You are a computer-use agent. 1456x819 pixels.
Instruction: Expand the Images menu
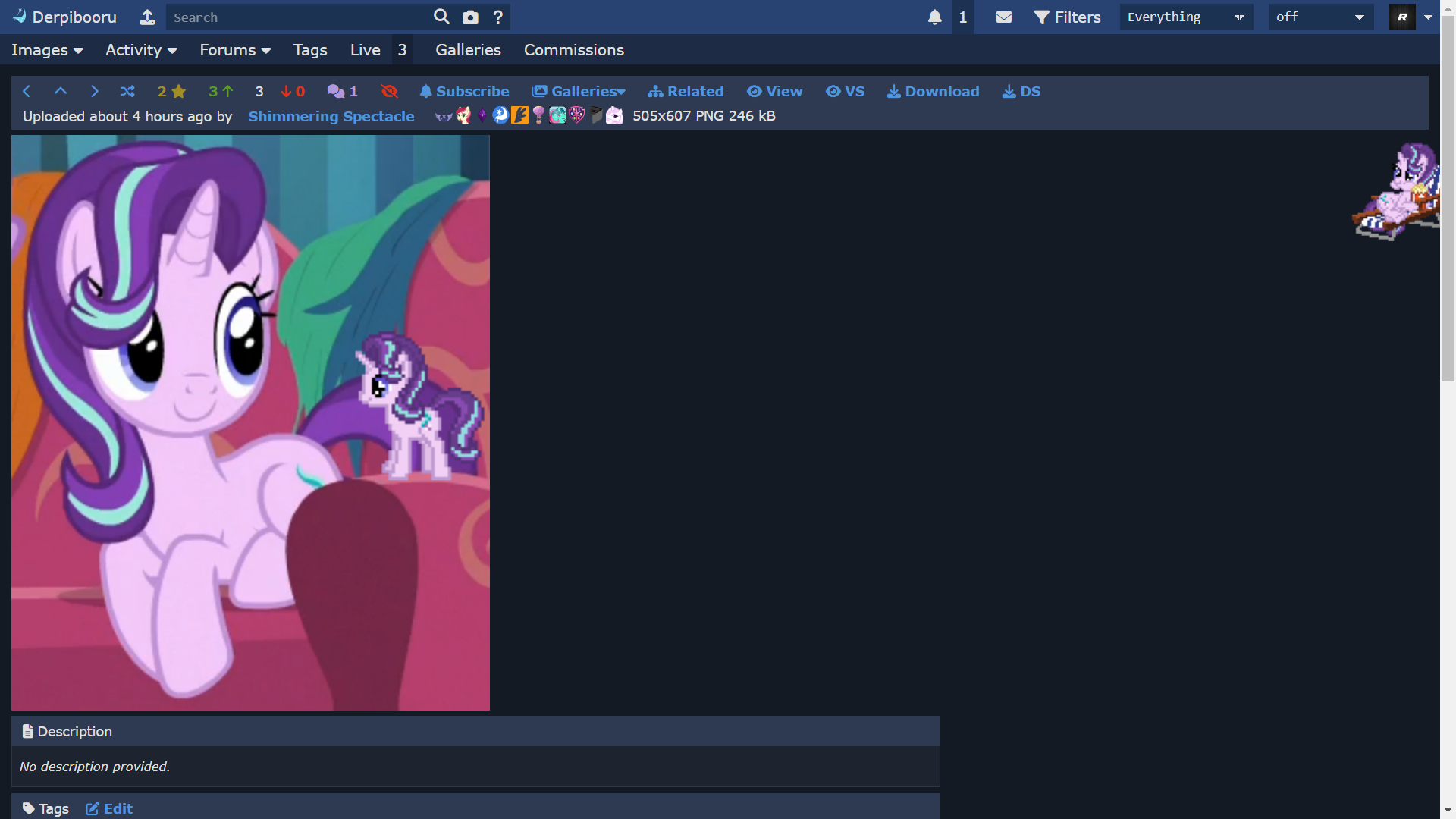[47, 50]
